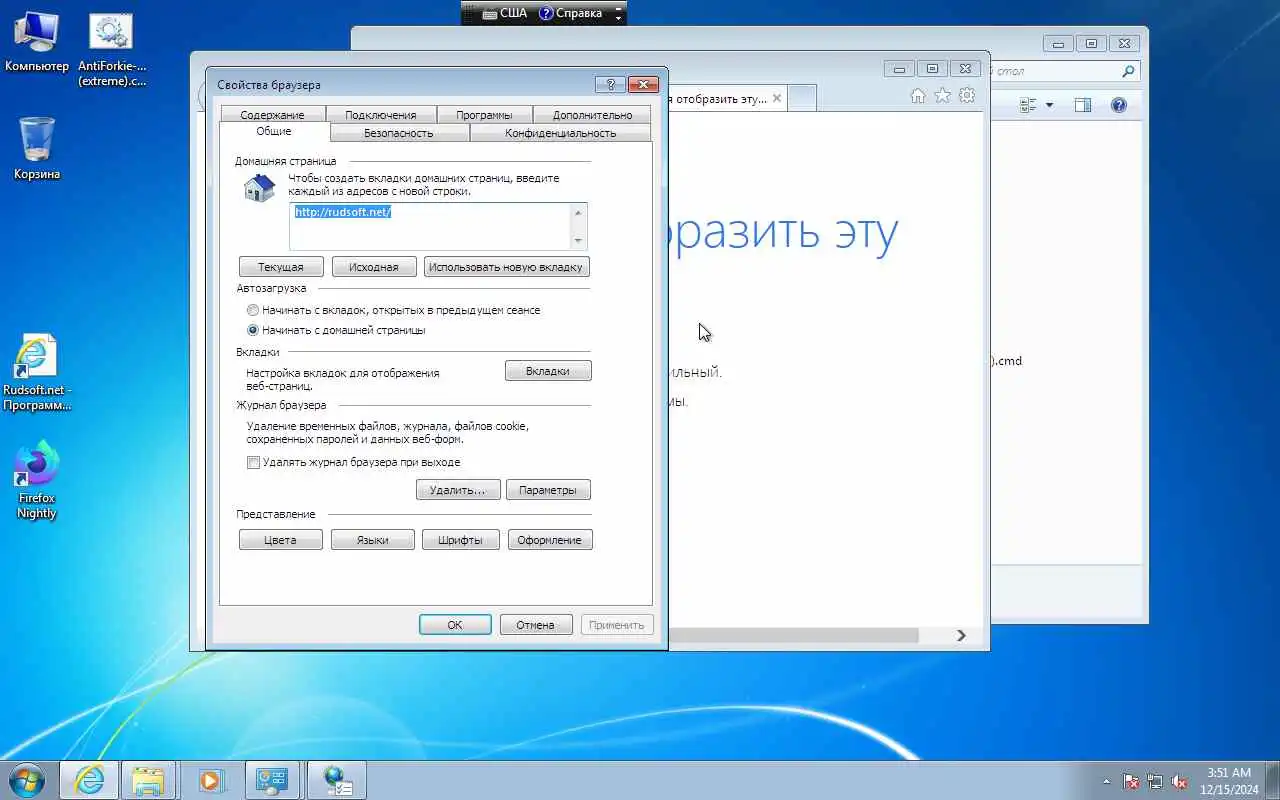The width and height of the screenshot is (1280, 800).
Task: Click the IE horizontal scrollbar right arrow
Action: (961, 636)
